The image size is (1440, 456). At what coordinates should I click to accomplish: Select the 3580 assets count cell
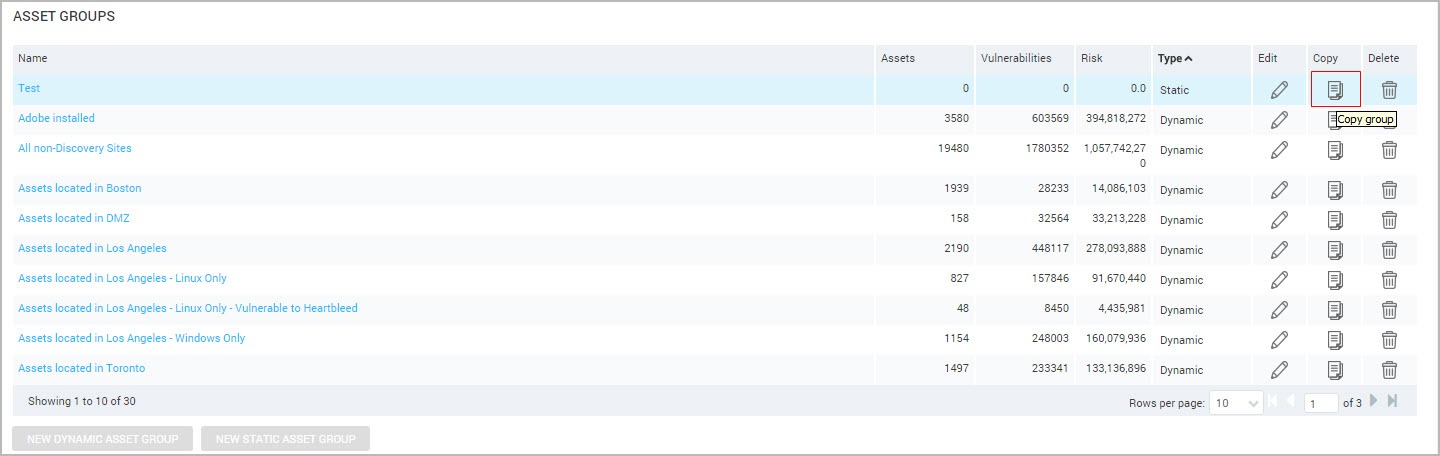pos(955,118)
